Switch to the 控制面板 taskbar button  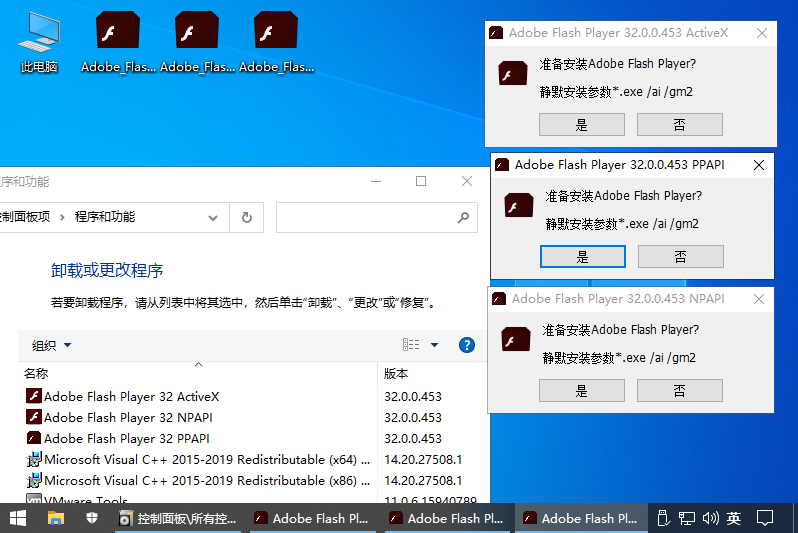[x=178, y=518]
